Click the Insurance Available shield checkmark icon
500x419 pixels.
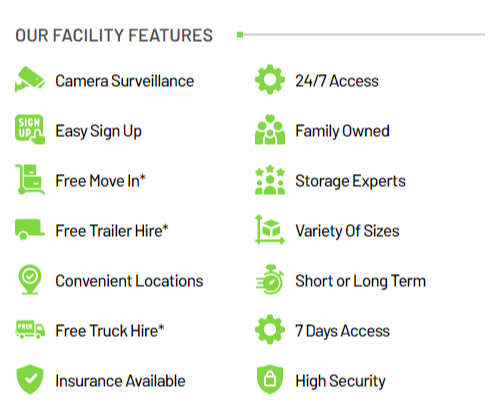(30, 379)
